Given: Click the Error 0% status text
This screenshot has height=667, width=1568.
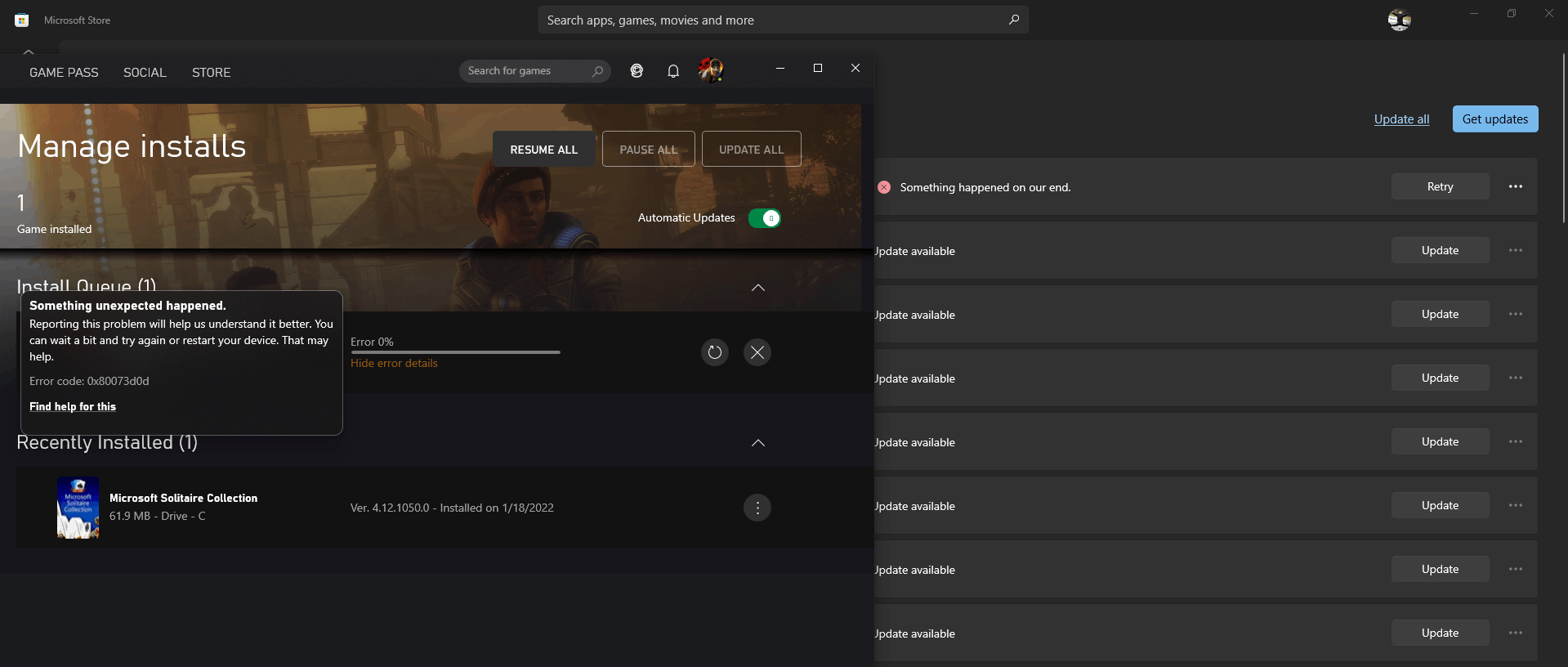Looking at the screenshot, I should point(372,342).
